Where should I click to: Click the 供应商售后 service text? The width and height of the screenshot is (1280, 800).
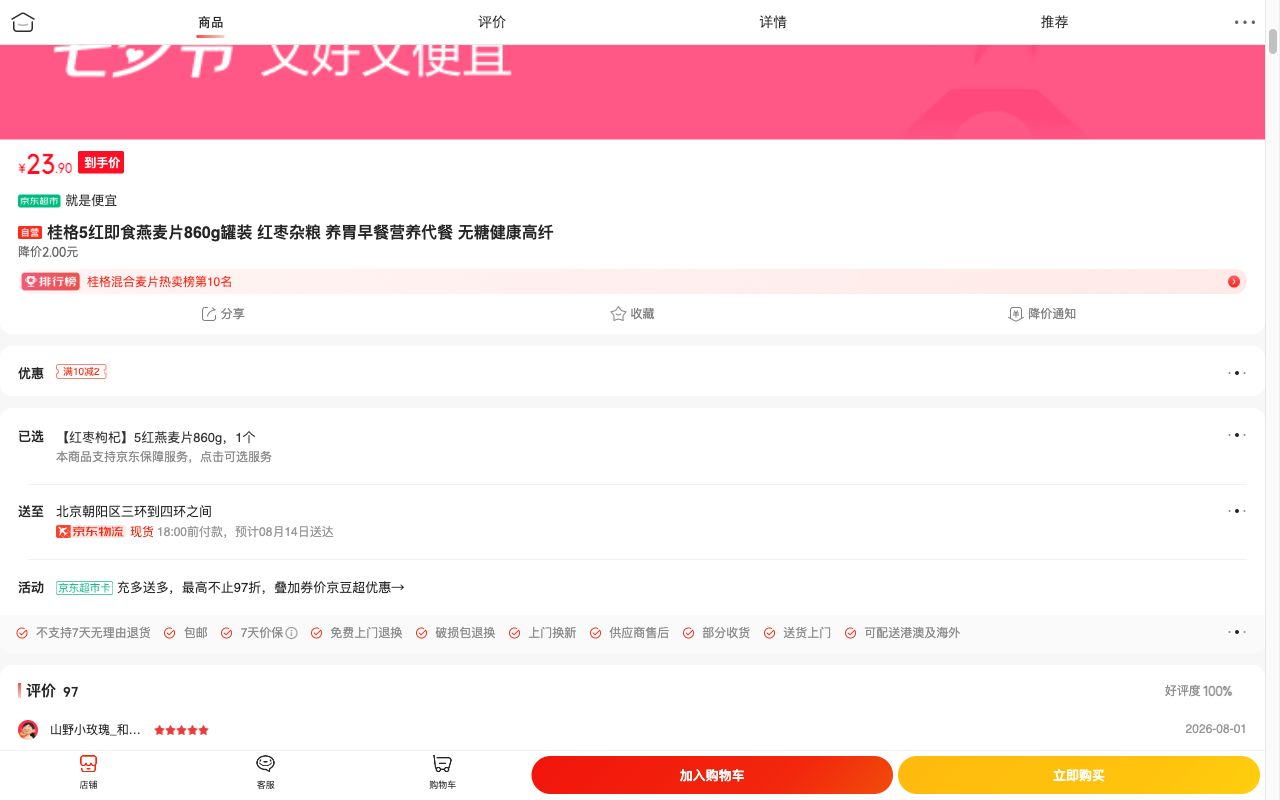[x=639, y=633]
